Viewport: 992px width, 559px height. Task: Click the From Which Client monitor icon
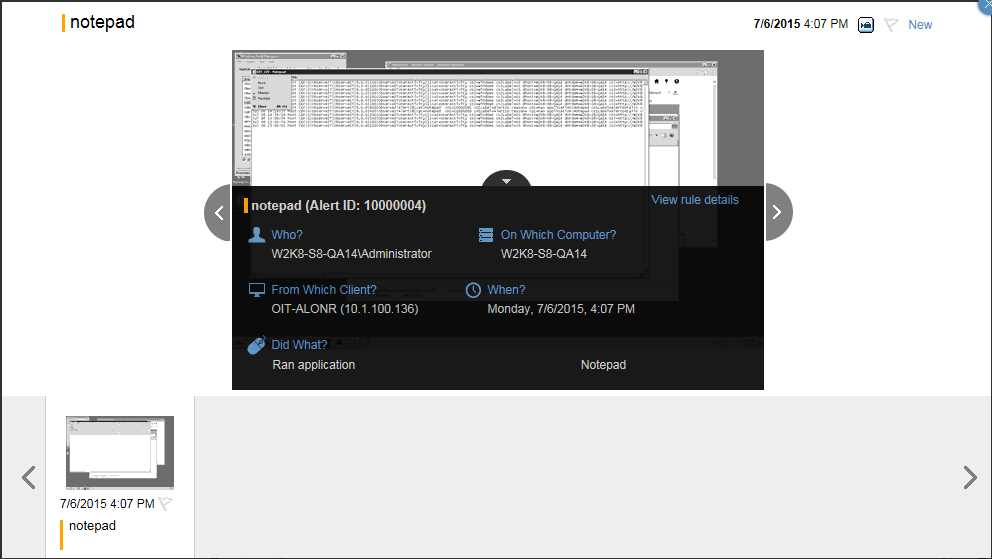pos(257,290)
